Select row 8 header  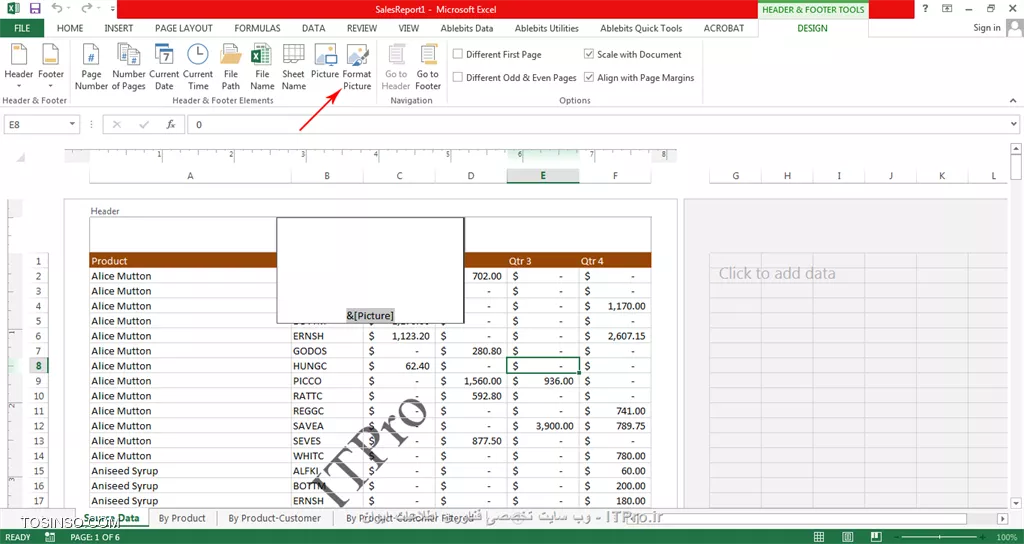tap(39, 366)
